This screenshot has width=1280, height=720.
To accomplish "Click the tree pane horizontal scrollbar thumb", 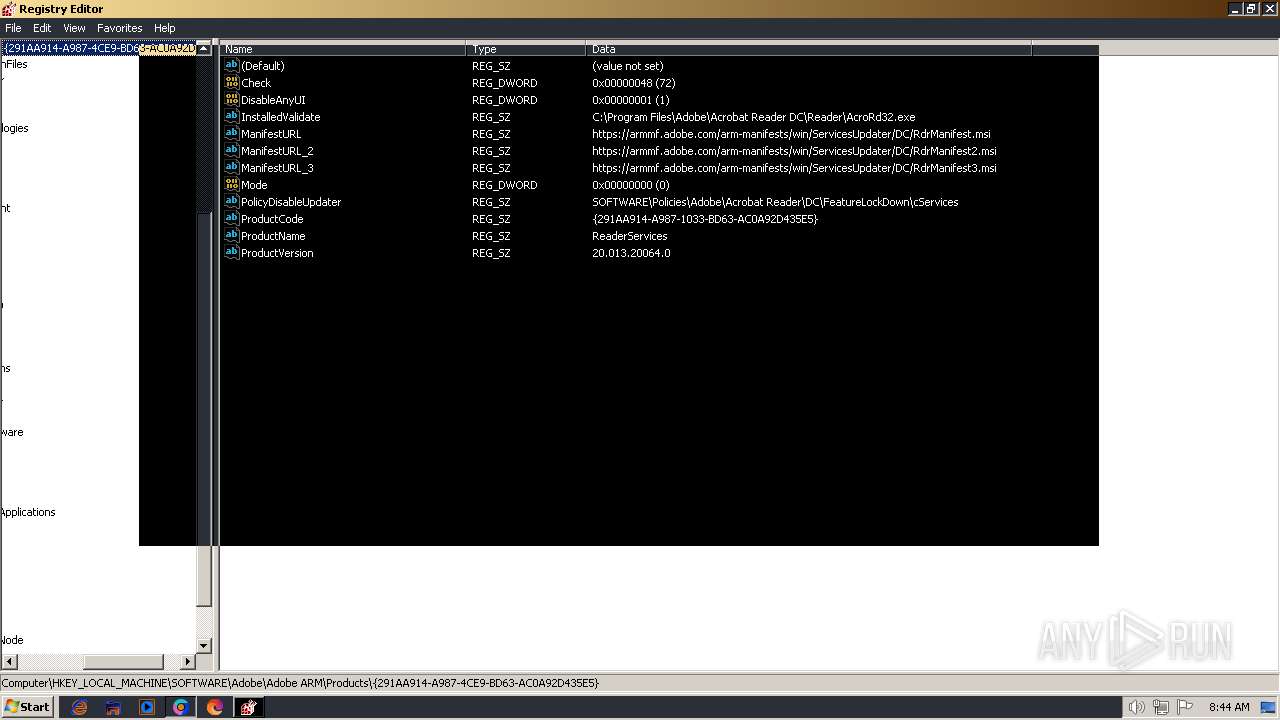I will click(x=123, y=662).
